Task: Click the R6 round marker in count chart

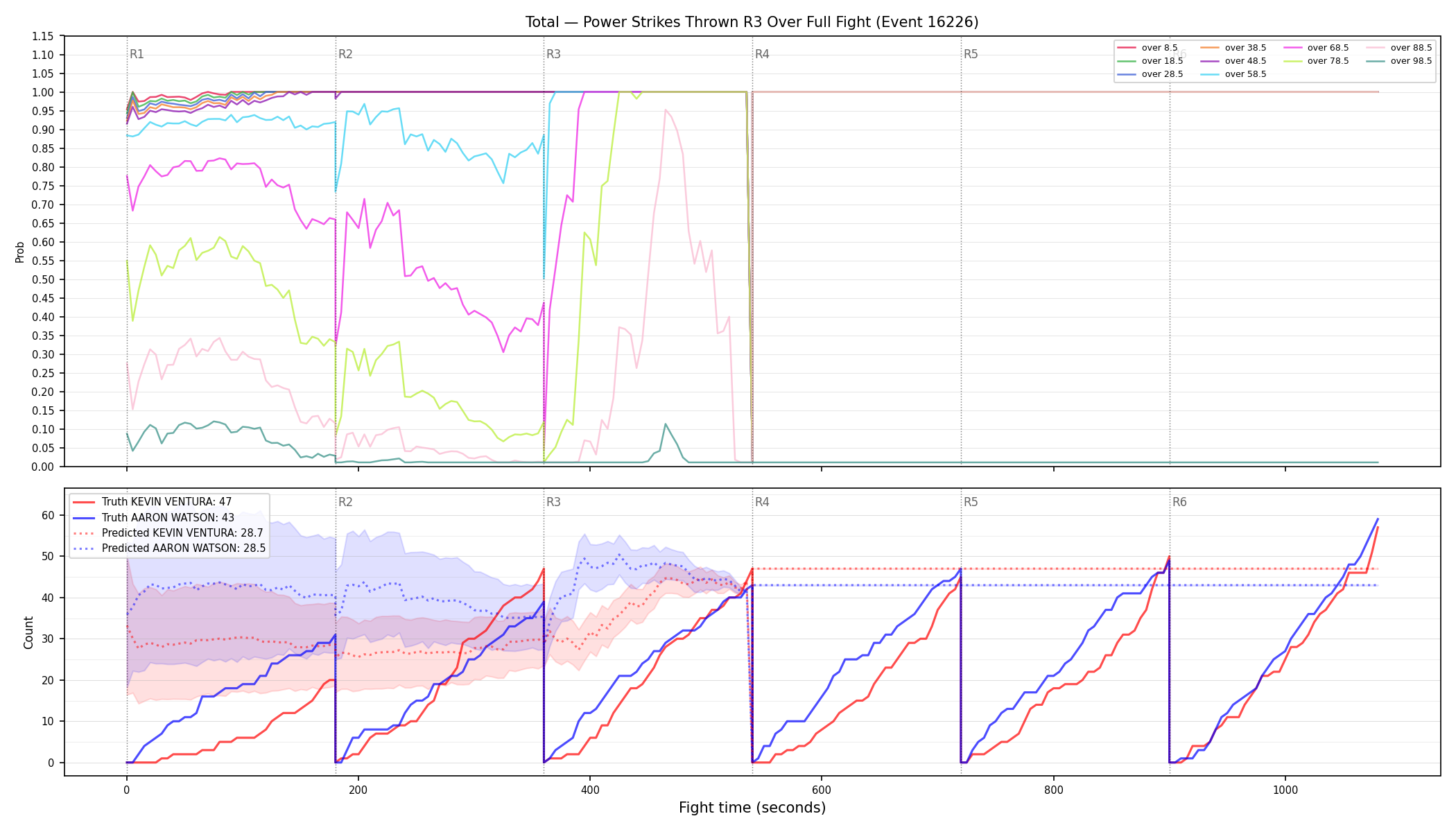Action: (1179, 502)
